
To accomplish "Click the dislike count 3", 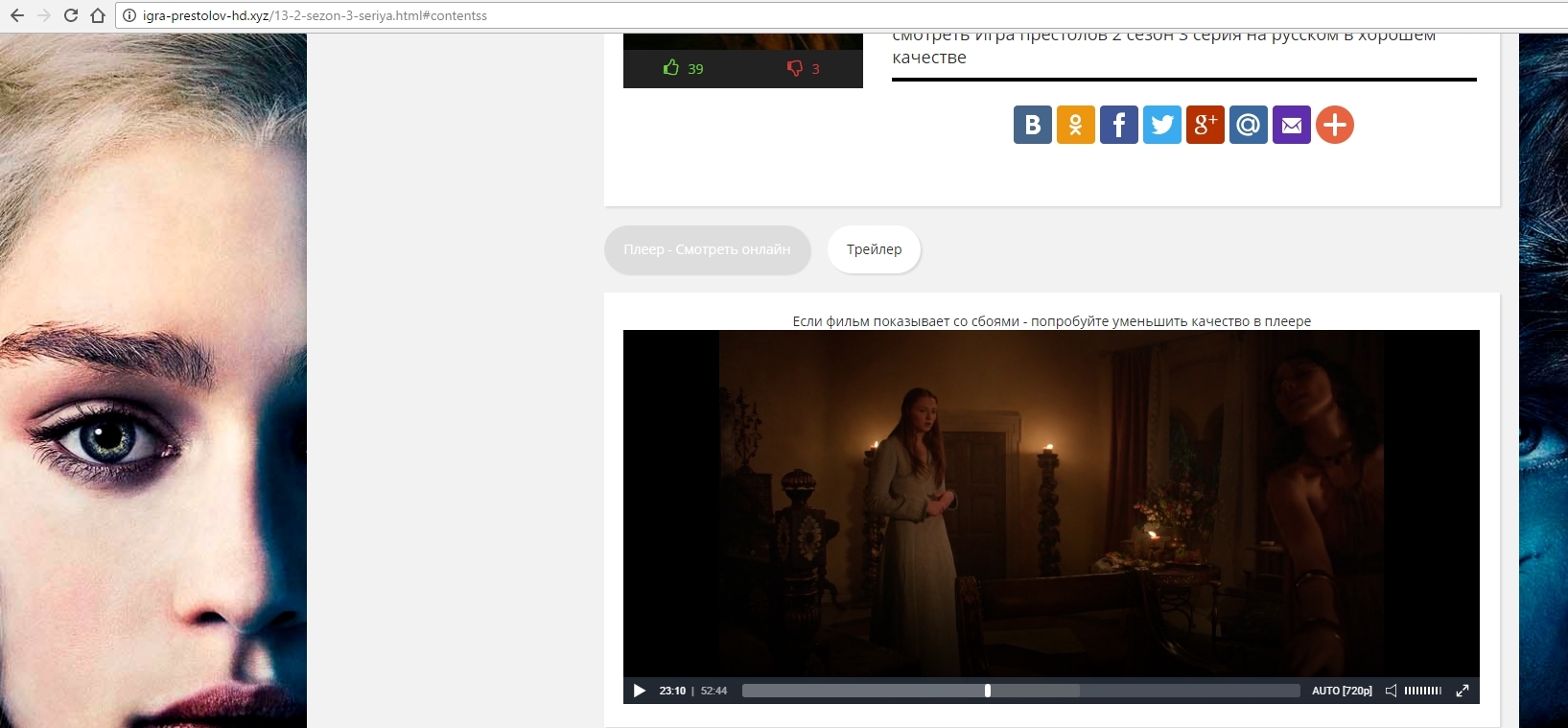I will click(815, 69).
